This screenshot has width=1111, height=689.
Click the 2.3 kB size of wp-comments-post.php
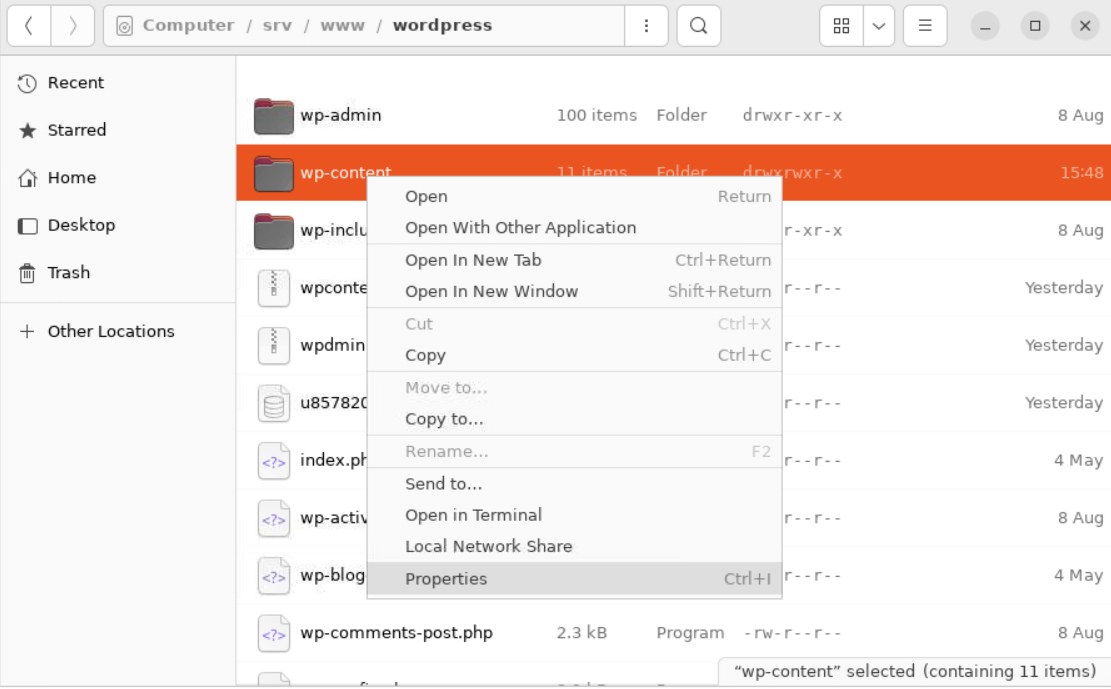click(x=582, y=633)
